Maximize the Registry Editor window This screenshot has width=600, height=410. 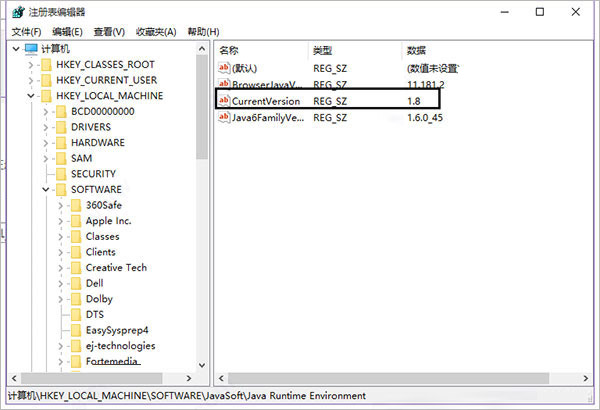540,12
